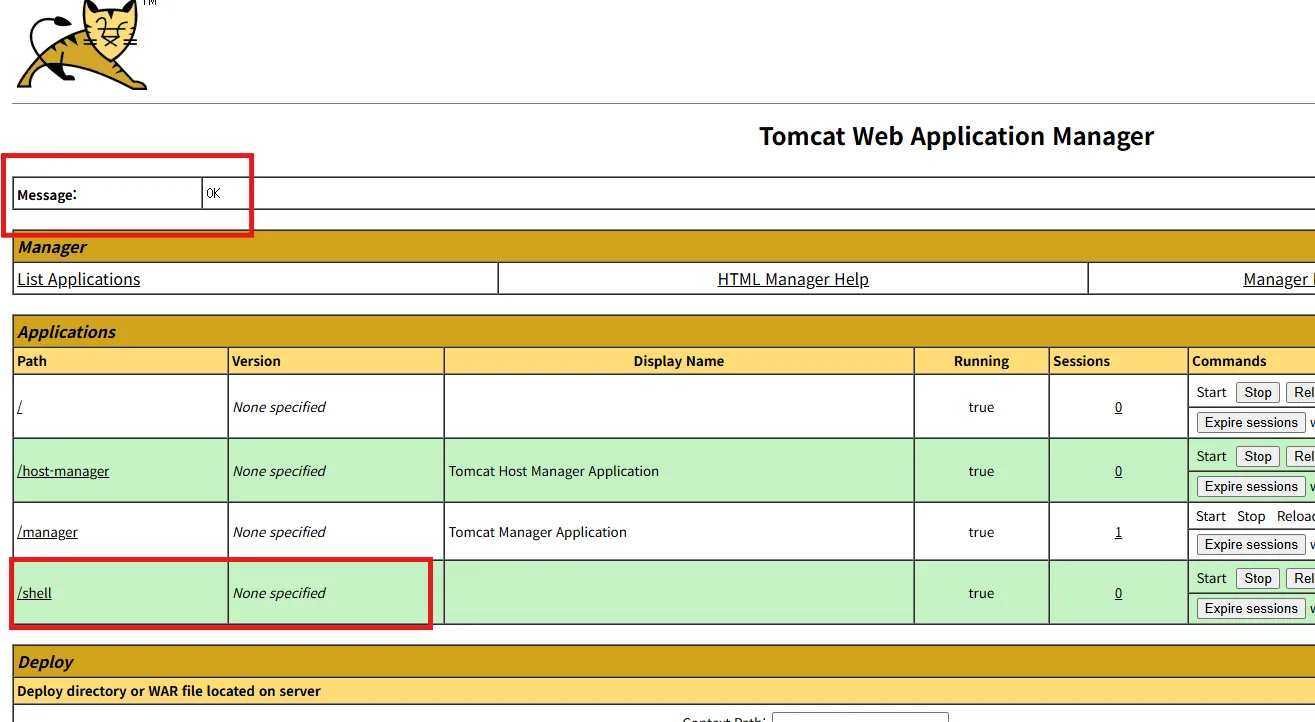The width and height of the screenshot is (1315, 722).
Task: Click the "Tomcat Web Application Manager" heading
Action: pyautogui.click(x=956, y=136)
